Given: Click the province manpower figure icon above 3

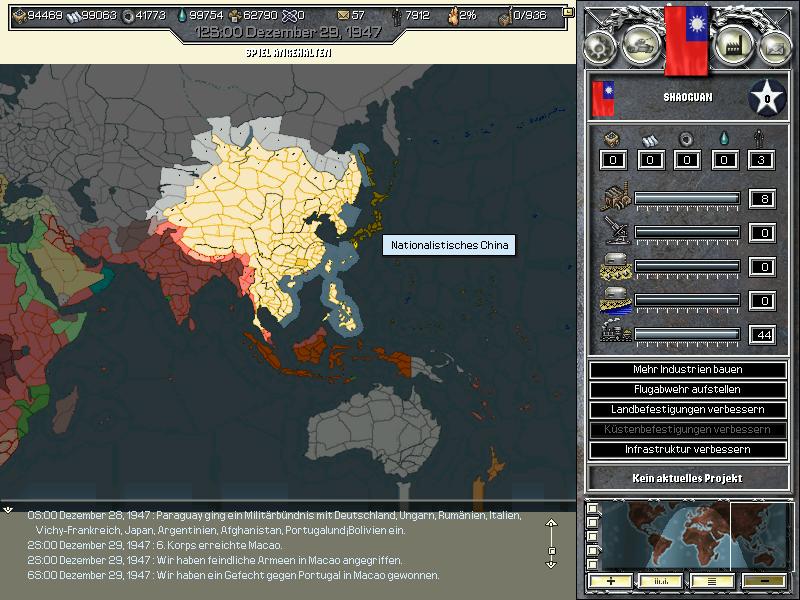Looking at the screenshot, I should coord(760,138).
